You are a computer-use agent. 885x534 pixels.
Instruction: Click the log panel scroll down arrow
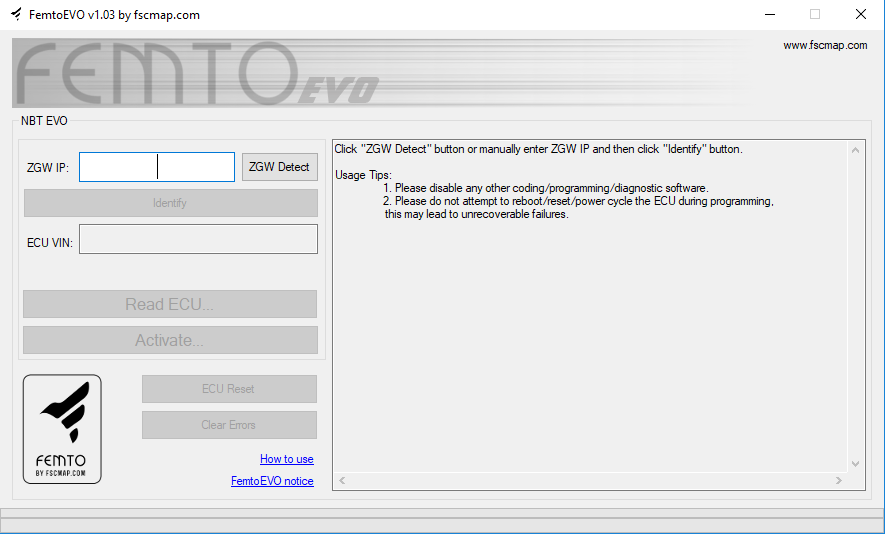856,464
